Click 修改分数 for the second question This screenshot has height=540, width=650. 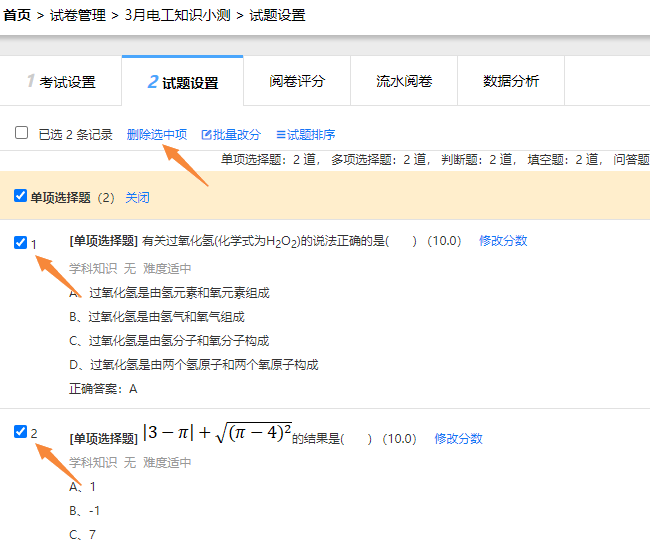(x=458, y=438)
